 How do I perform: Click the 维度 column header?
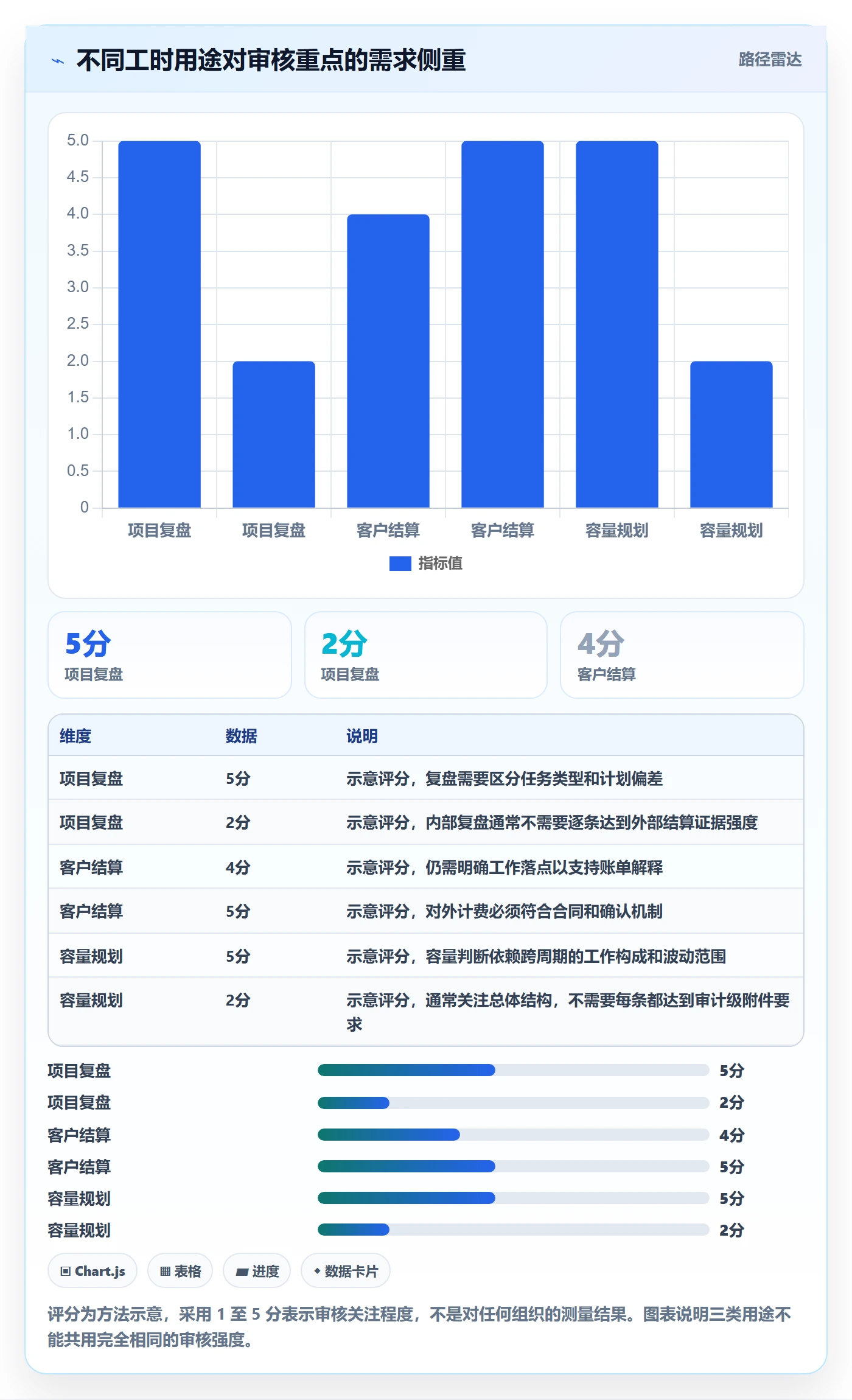click(x=75, y=737)
